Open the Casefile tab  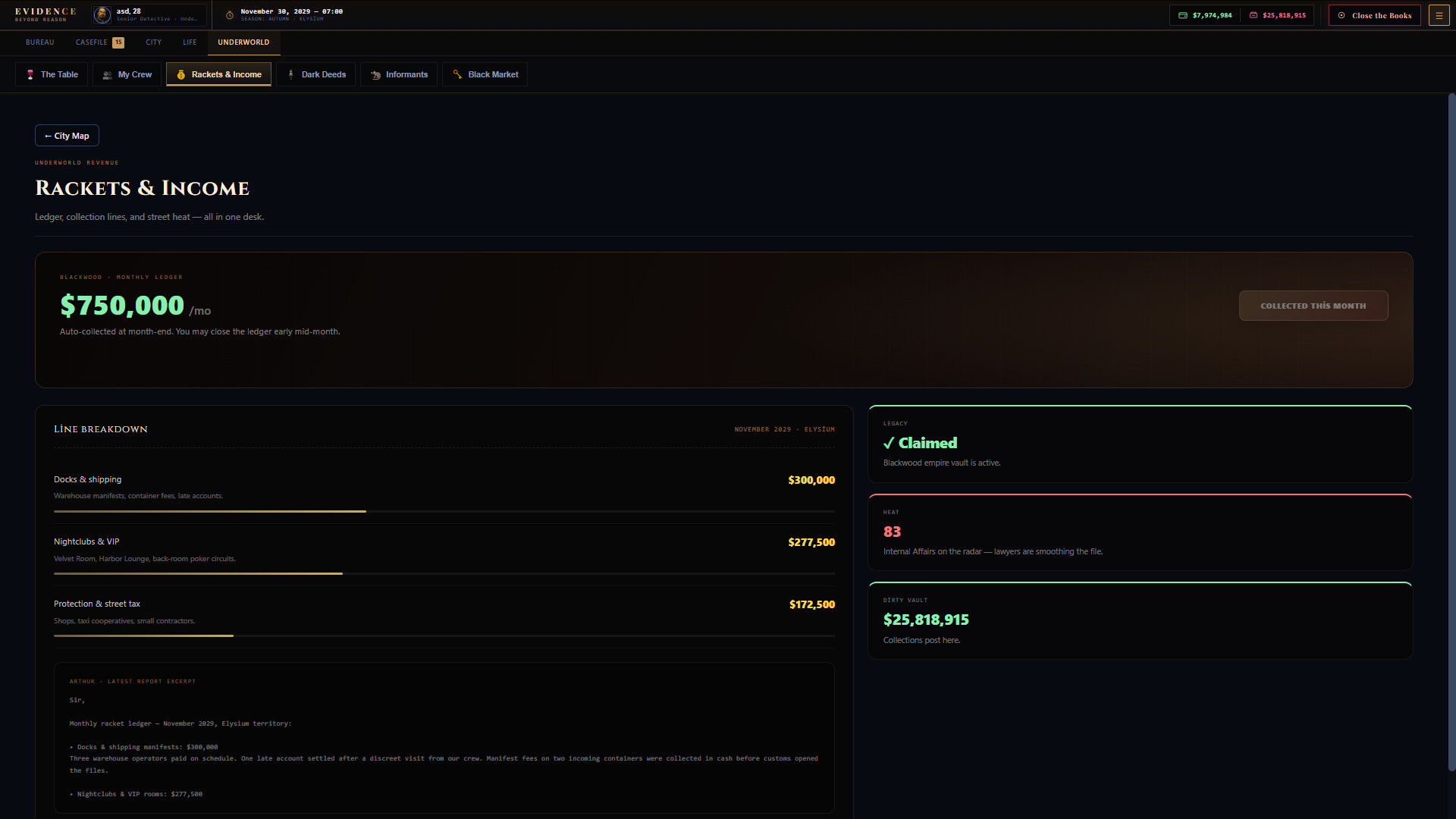[99, 42]
